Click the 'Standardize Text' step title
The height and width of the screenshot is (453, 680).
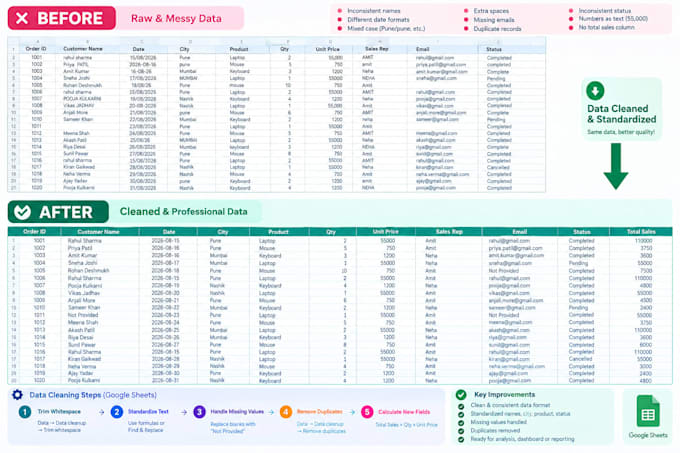click(148, 411)
